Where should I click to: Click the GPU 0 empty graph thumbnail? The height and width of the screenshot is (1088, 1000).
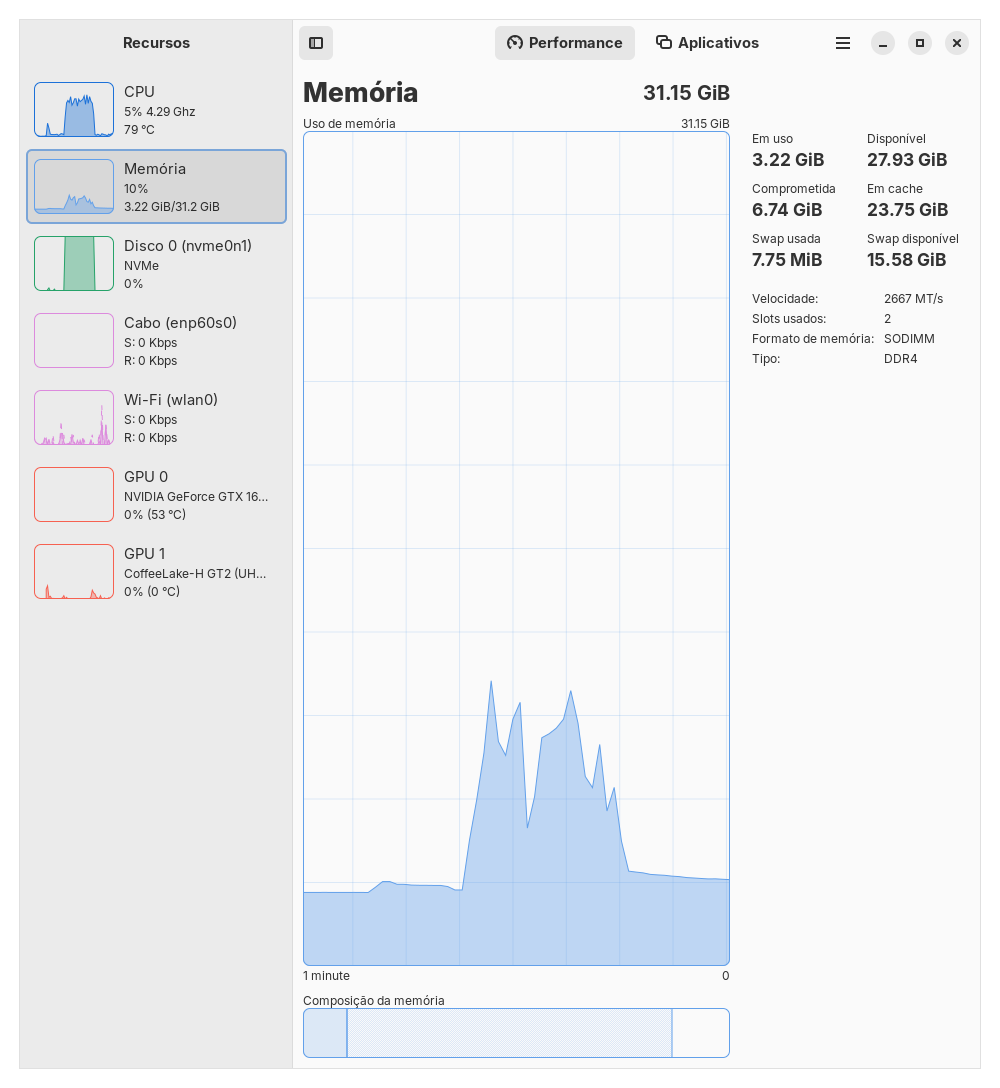74,495
